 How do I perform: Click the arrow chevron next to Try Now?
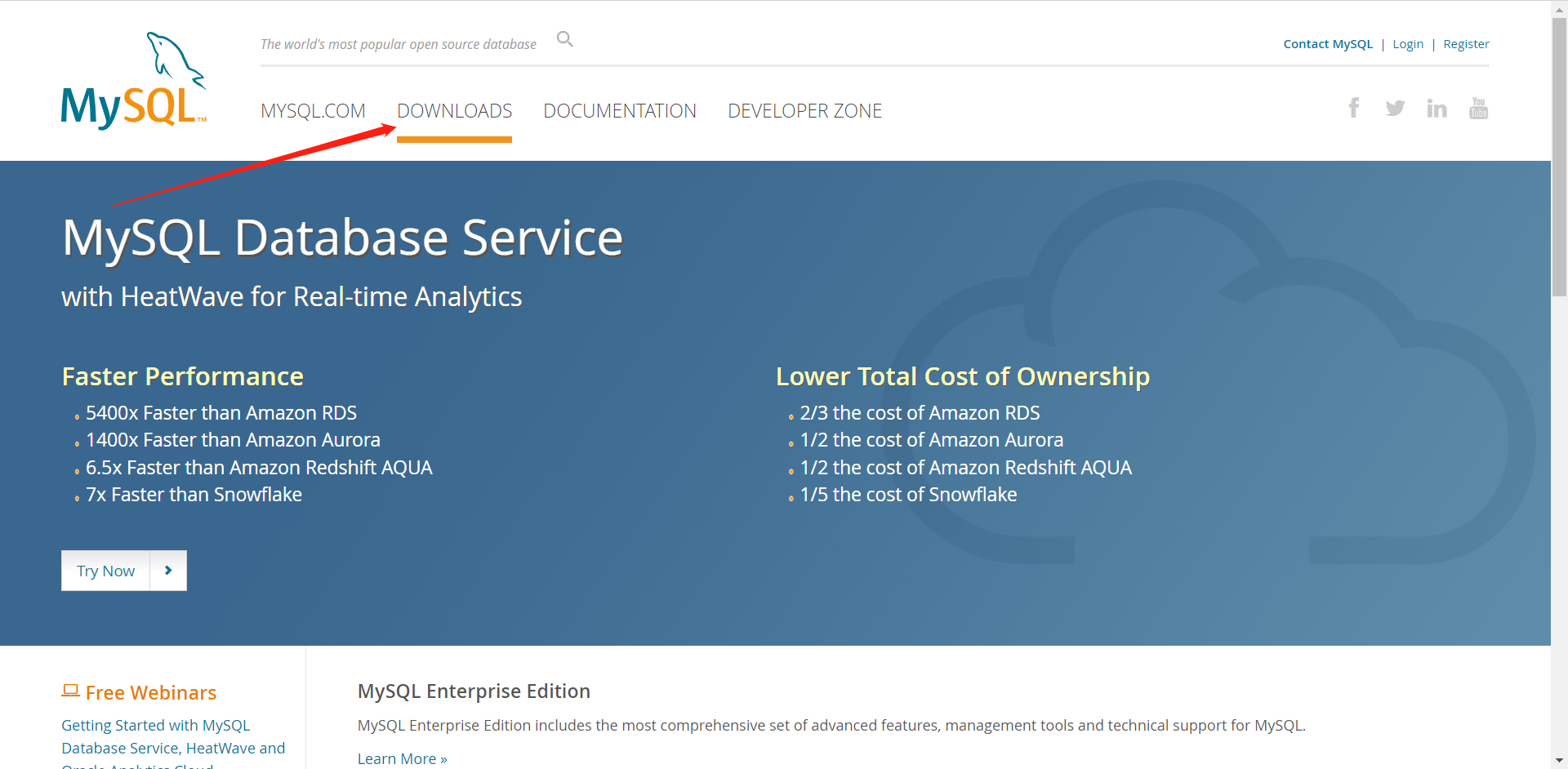(x=168, y=571)
